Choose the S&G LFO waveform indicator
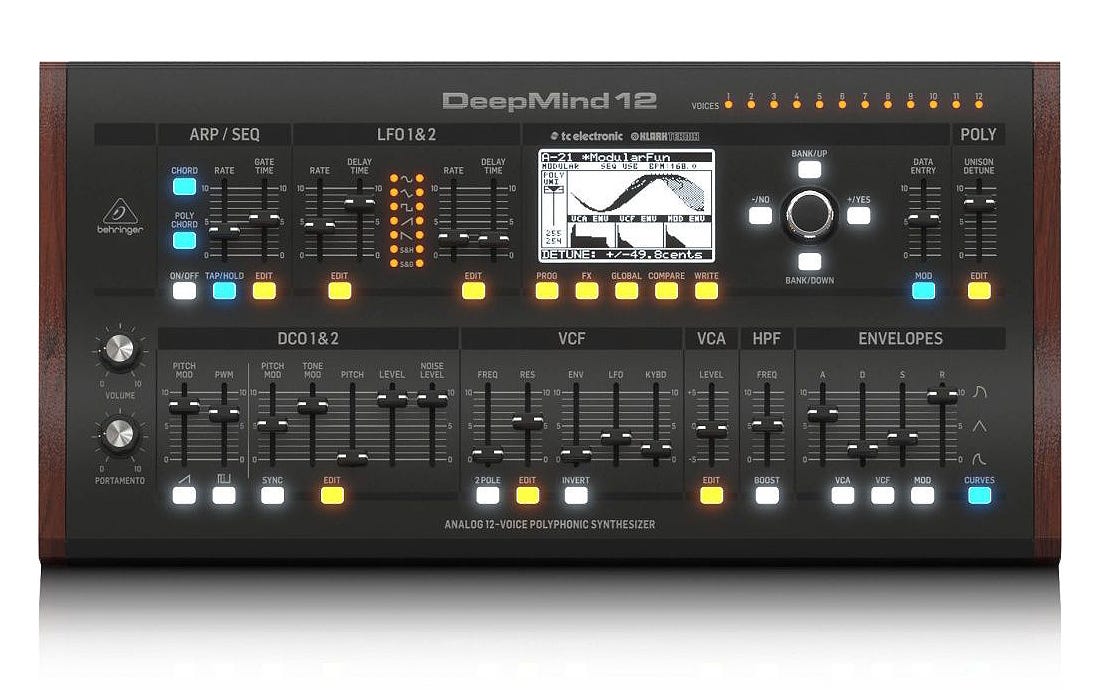The height and width of the screenshot is (690, 1100). (x=407, y=261)
